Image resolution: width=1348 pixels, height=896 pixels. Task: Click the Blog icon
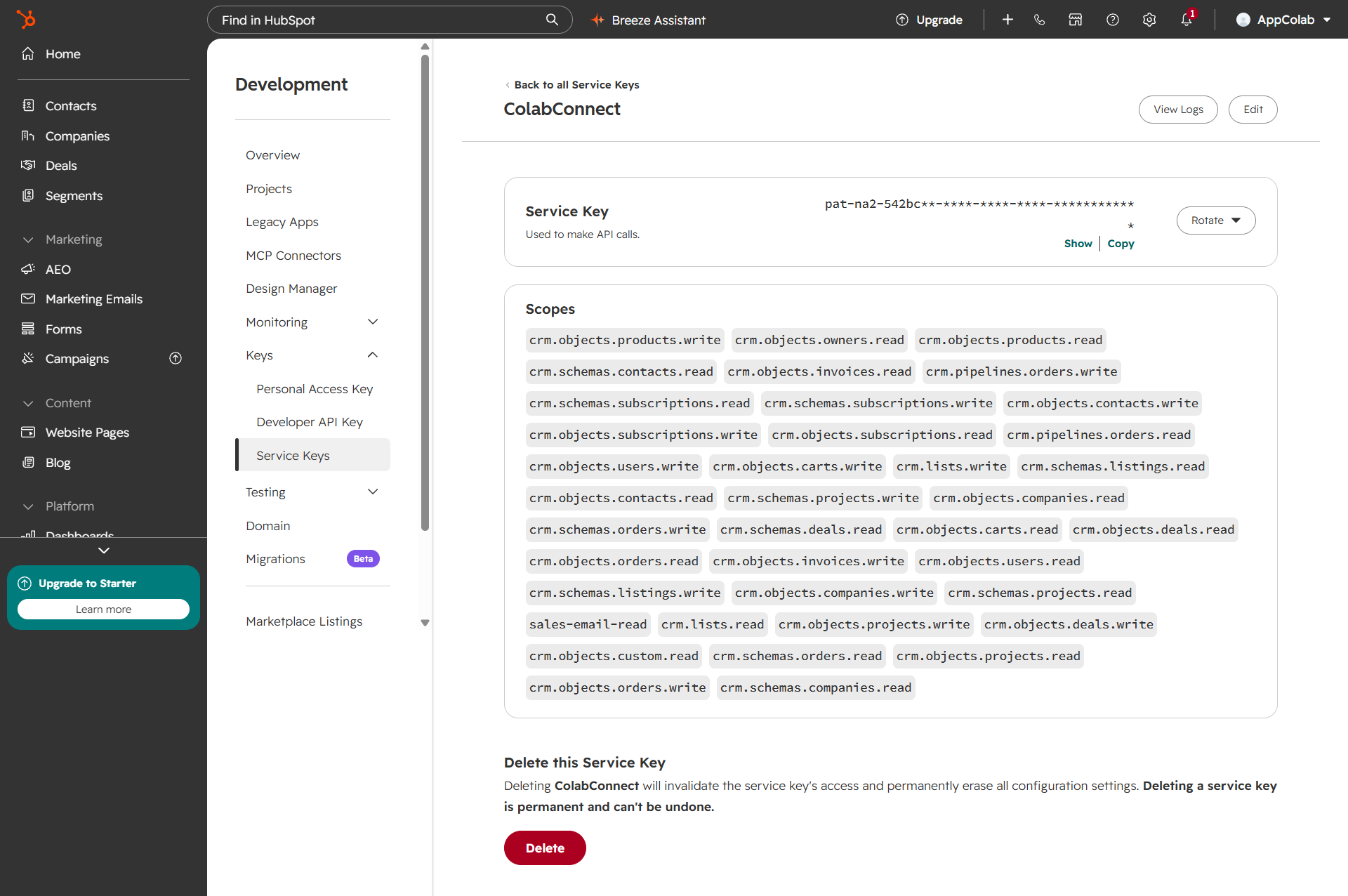28,462
